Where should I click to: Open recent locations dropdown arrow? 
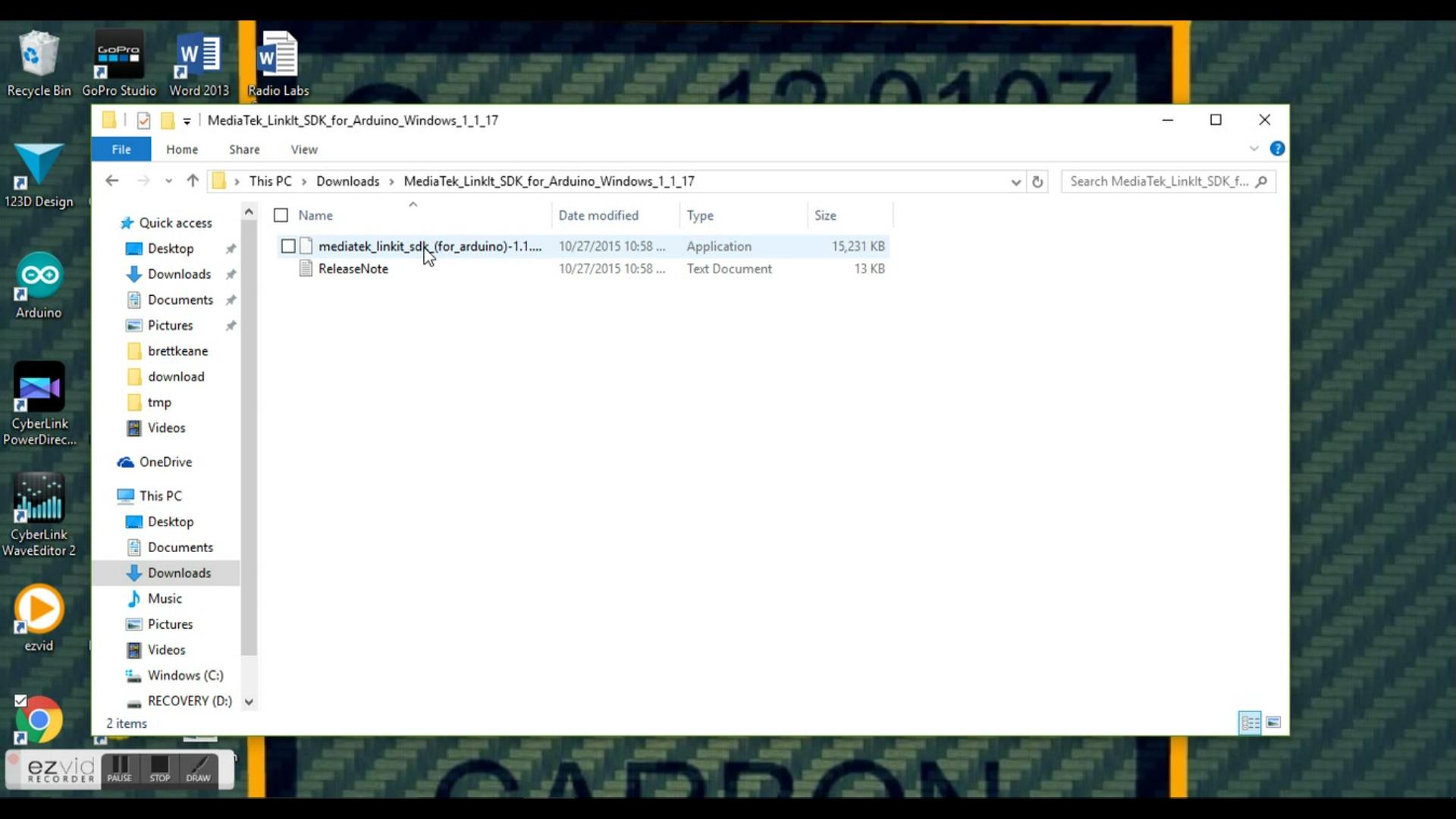click(x=168, y=181)
